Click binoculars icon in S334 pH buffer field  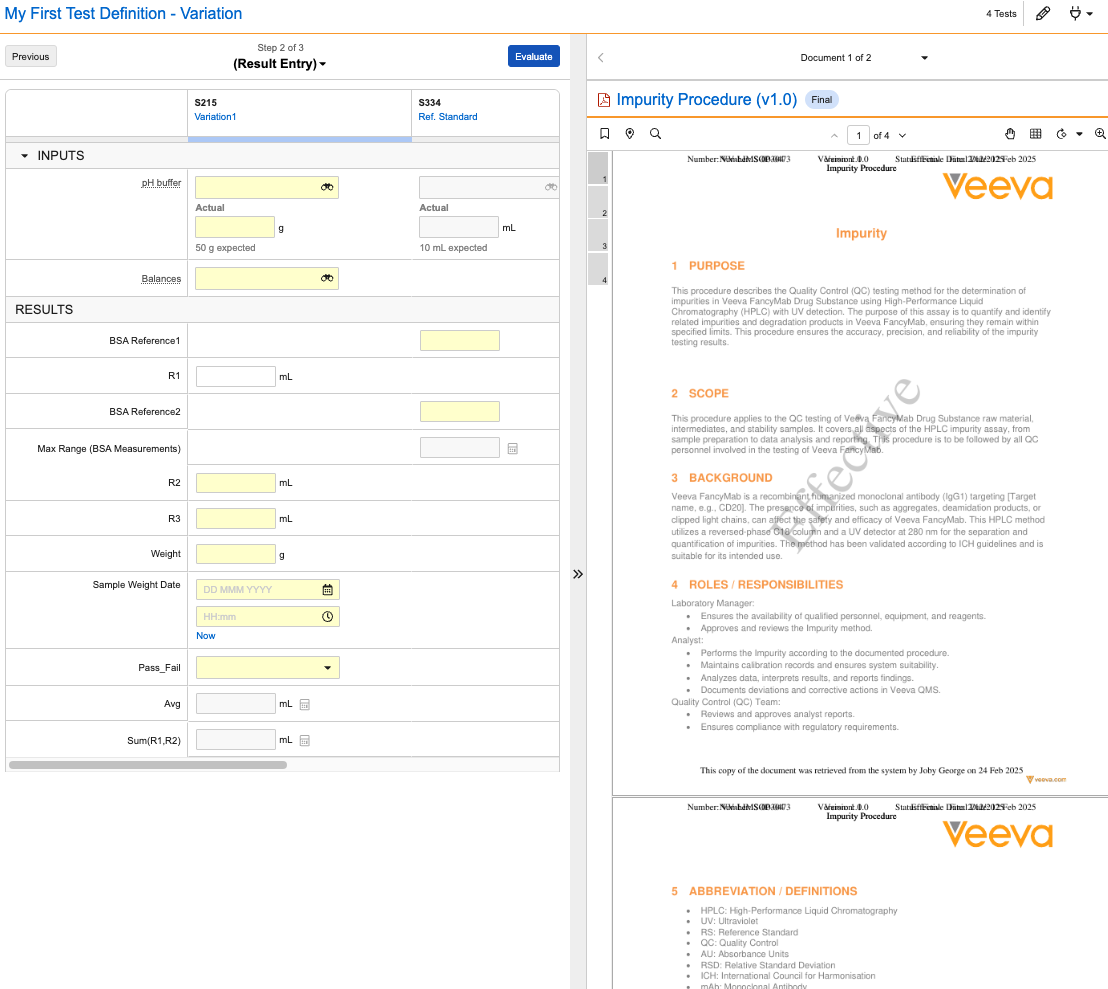click(550, 187)
